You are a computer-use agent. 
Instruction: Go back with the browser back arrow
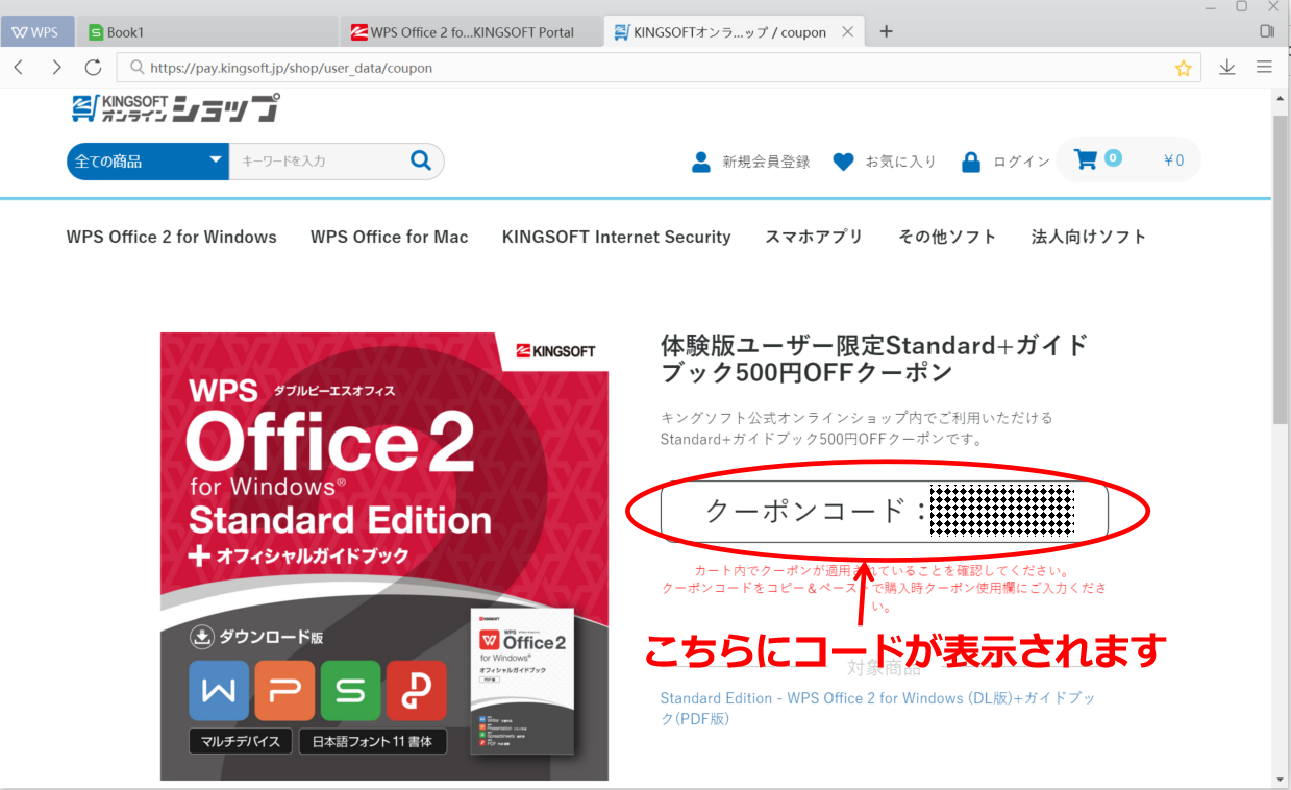pos(19,67)
